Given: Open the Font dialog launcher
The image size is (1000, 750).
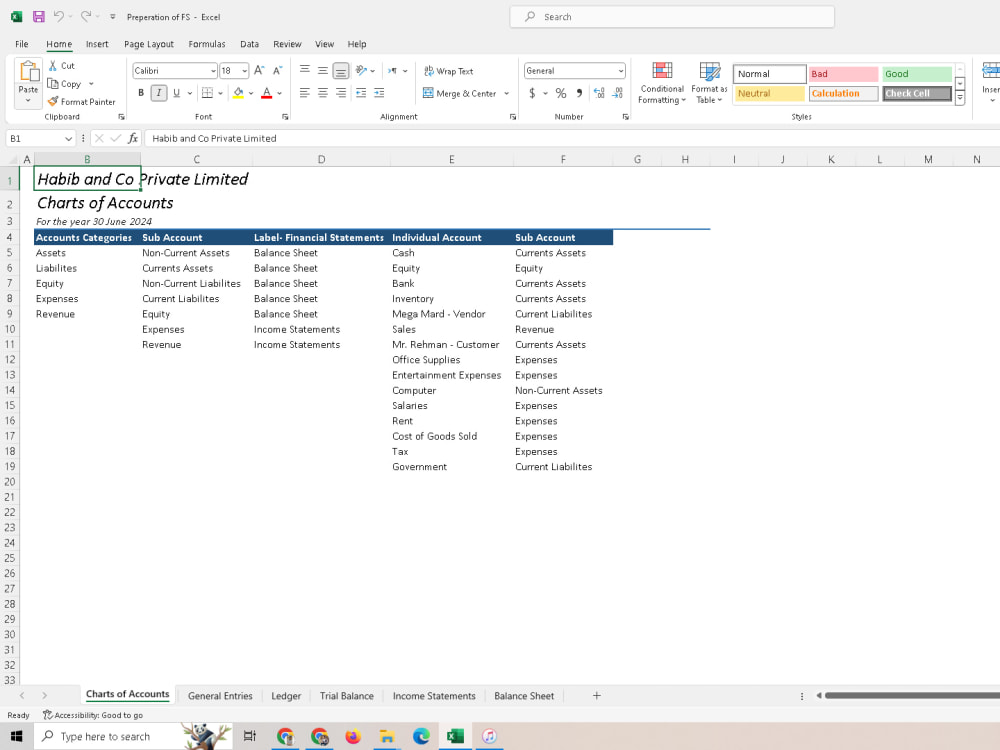Looking at the screenshot, I should (x=285, y=117).
